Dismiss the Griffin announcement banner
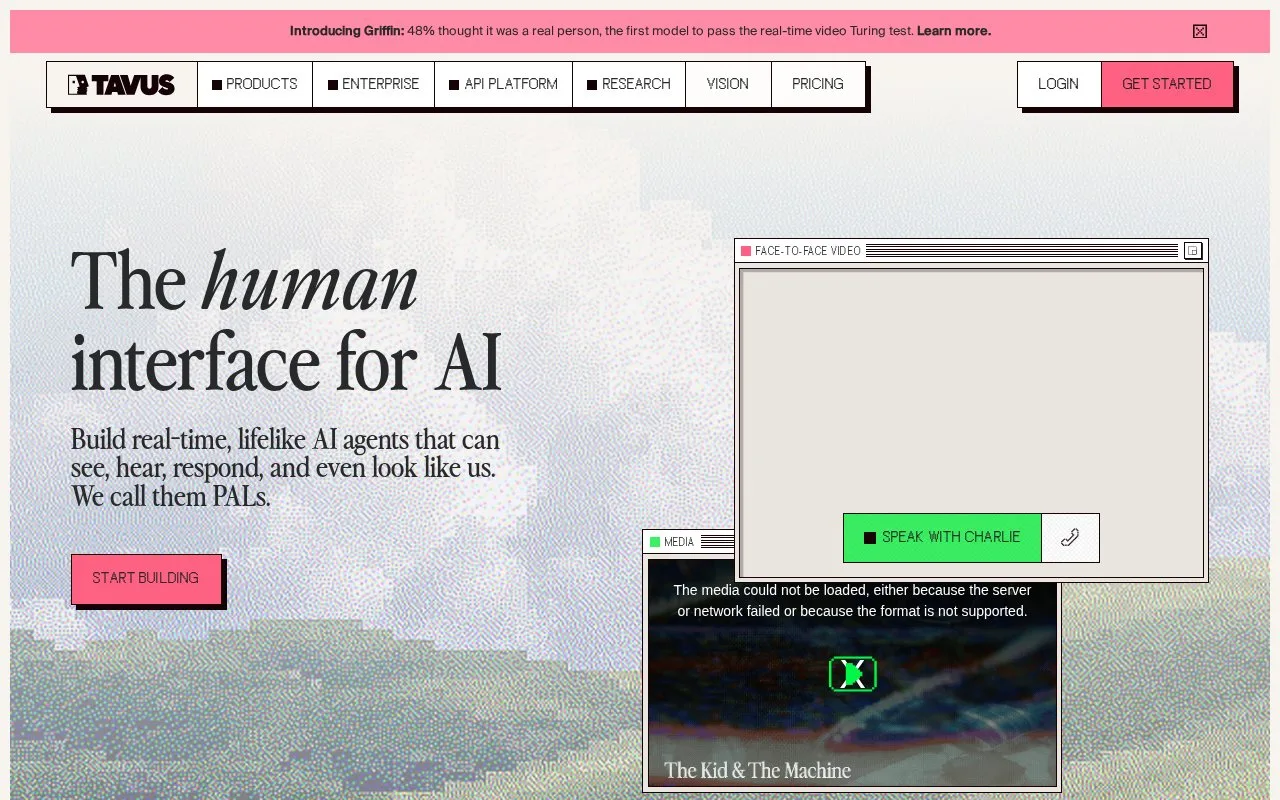The height and width of the screenshot is (800, 1280). (x=1200, y=31)
